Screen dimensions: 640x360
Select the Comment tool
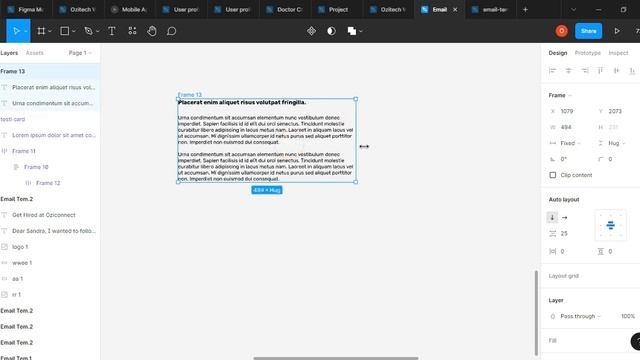[x=172, y=31]
